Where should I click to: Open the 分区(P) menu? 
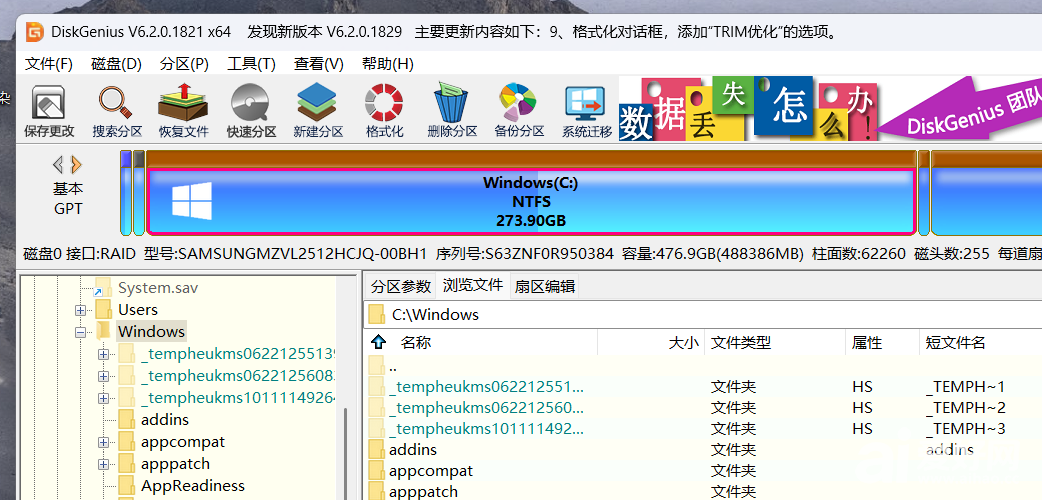click(x=184, y=64)
